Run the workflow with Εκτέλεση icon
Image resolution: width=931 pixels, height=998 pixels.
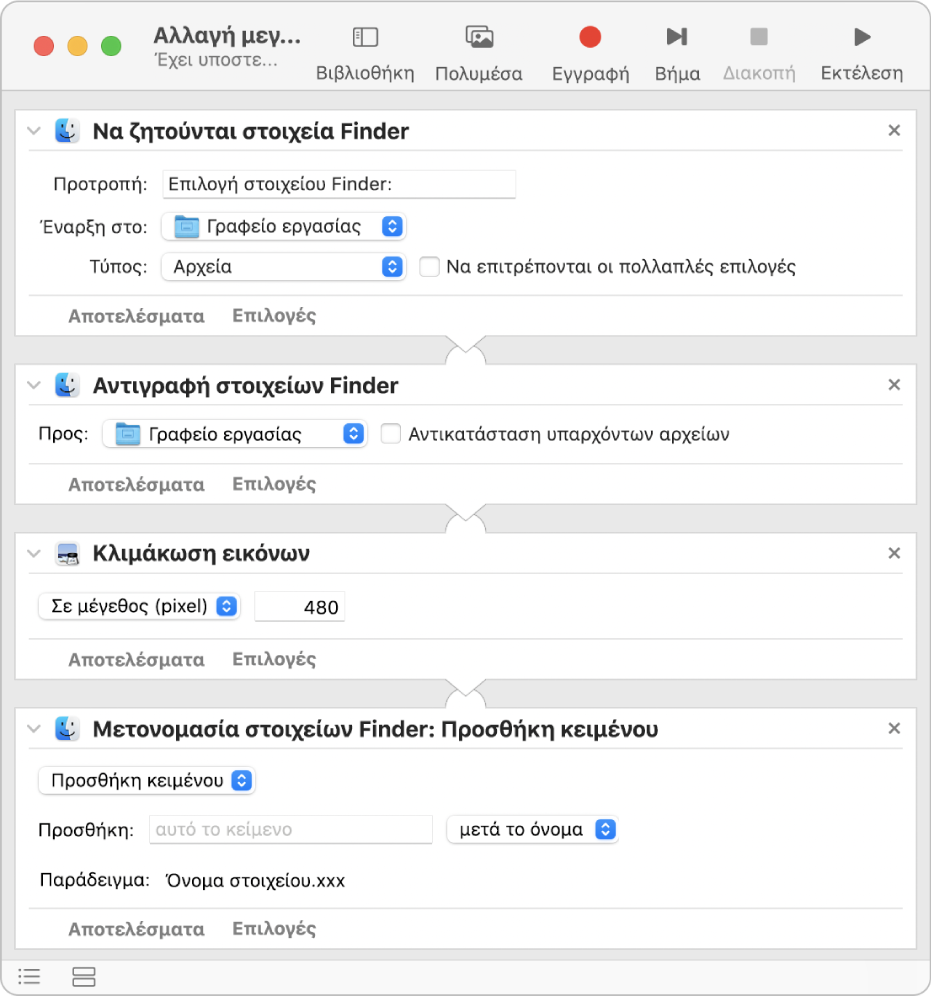tap(861, 38)
